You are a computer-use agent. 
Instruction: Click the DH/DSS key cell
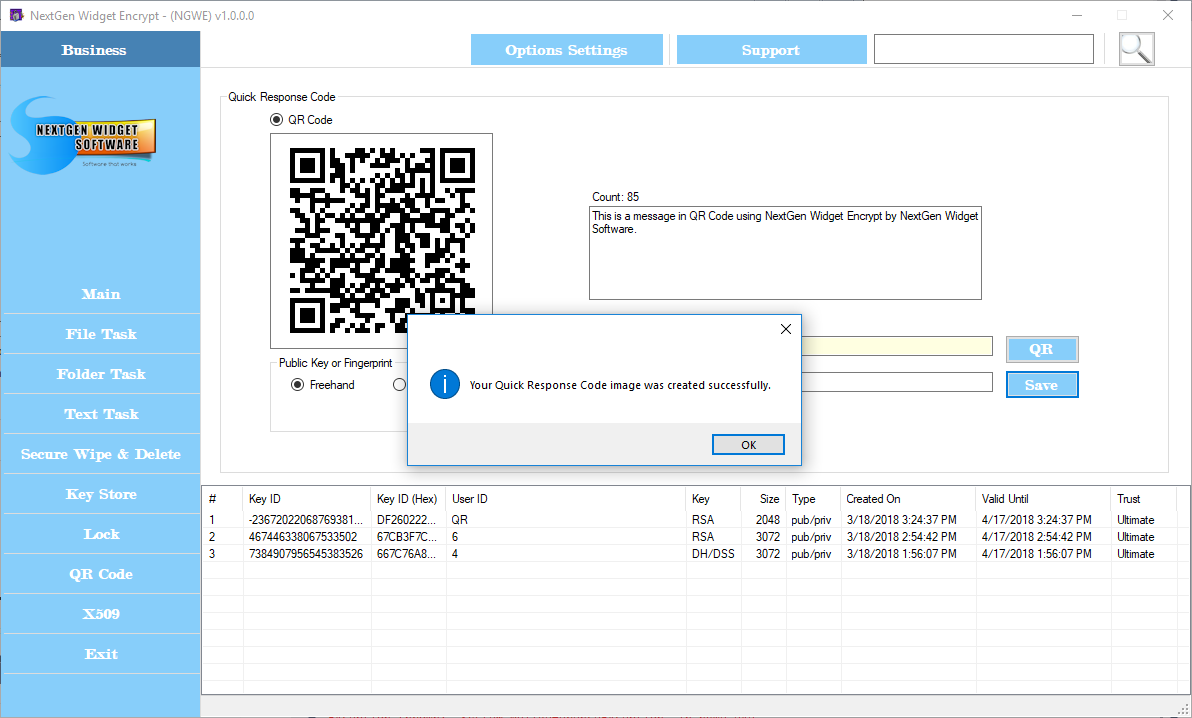pyautogui.click(x=713, y=554)
